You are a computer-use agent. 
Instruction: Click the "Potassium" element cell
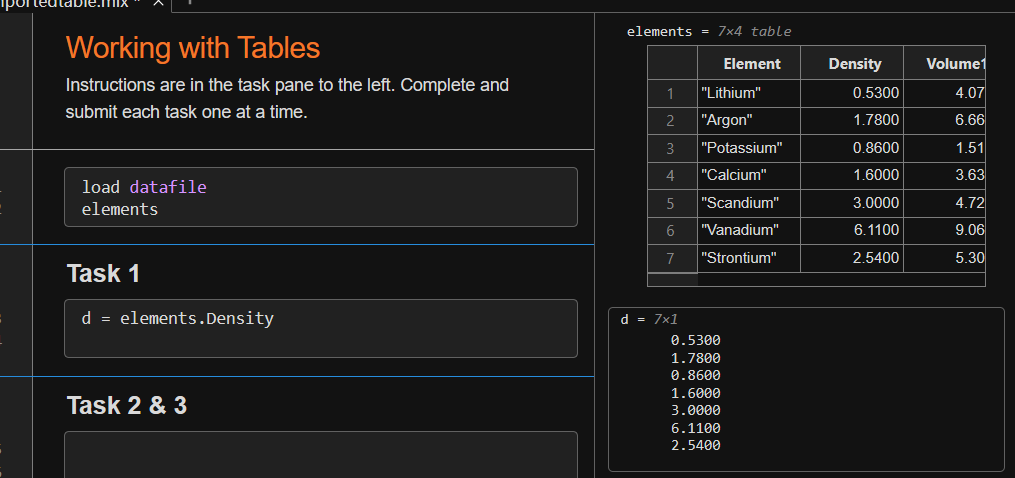click(740, 148)
